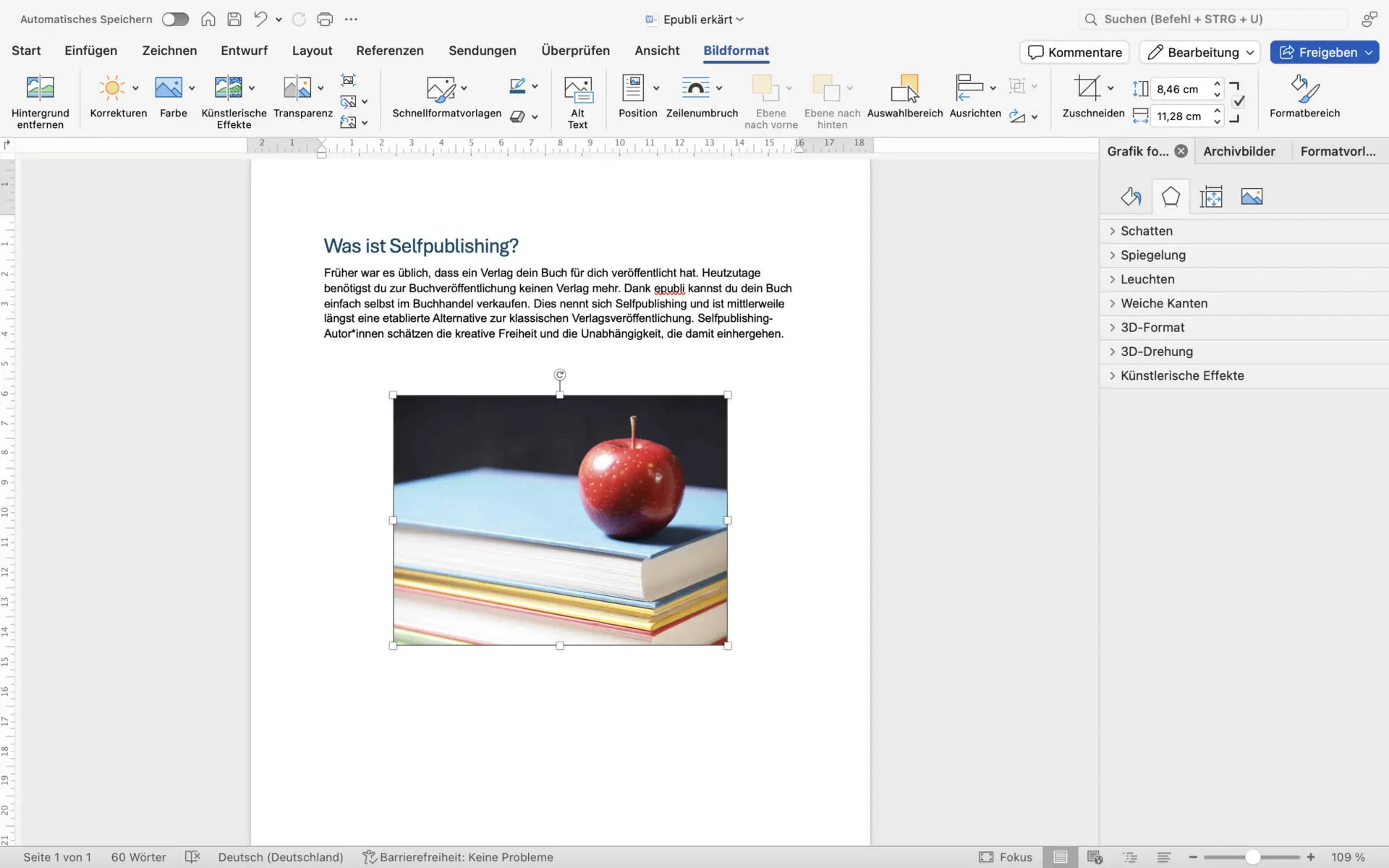Screen dimensions: 1389x868
Task: Open the Einfügen ribbon tab
Action: [x=90, y=51]
